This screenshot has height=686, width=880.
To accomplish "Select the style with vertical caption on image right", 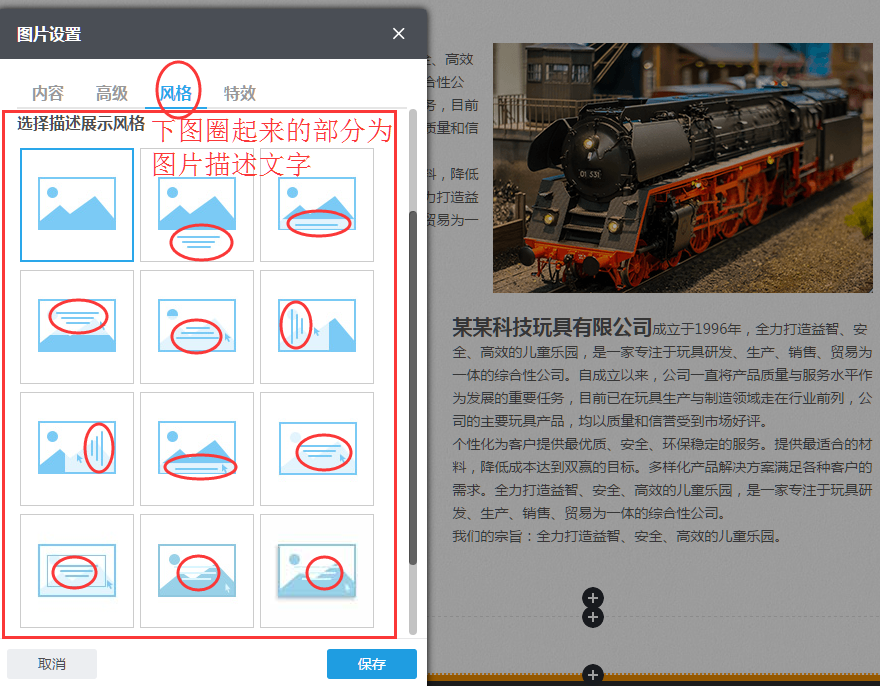I will click(x=77, y=448).
